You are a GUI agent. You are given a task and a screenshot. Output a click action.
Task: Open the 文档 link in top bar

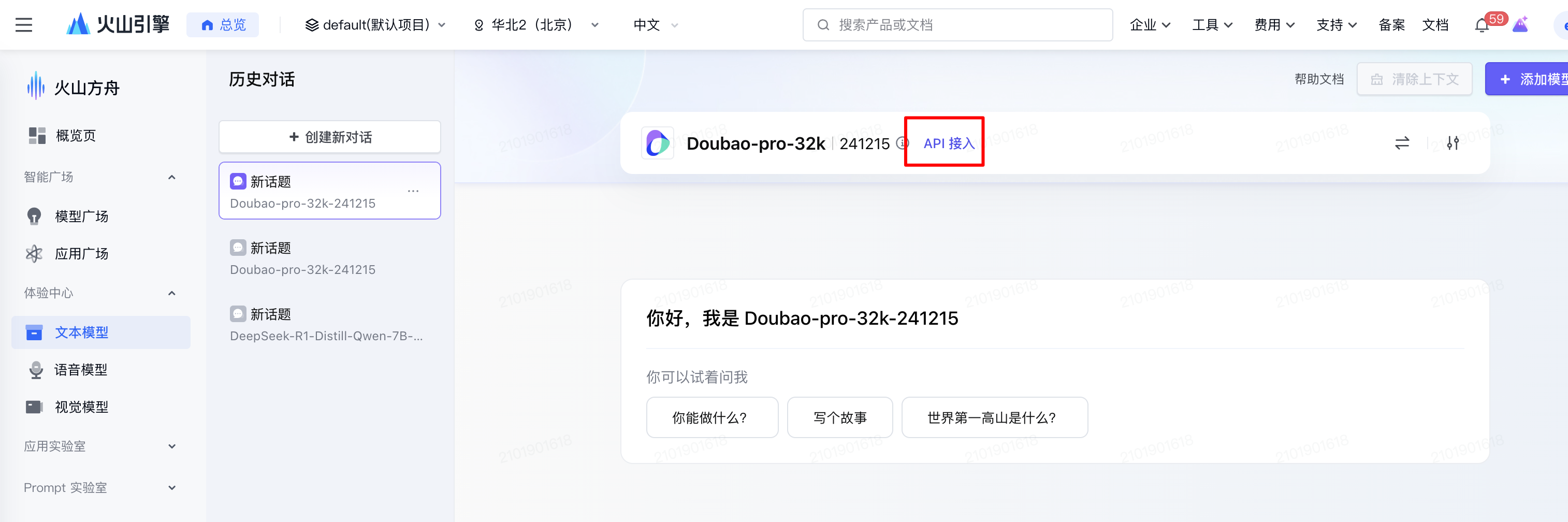[1435, 25]
